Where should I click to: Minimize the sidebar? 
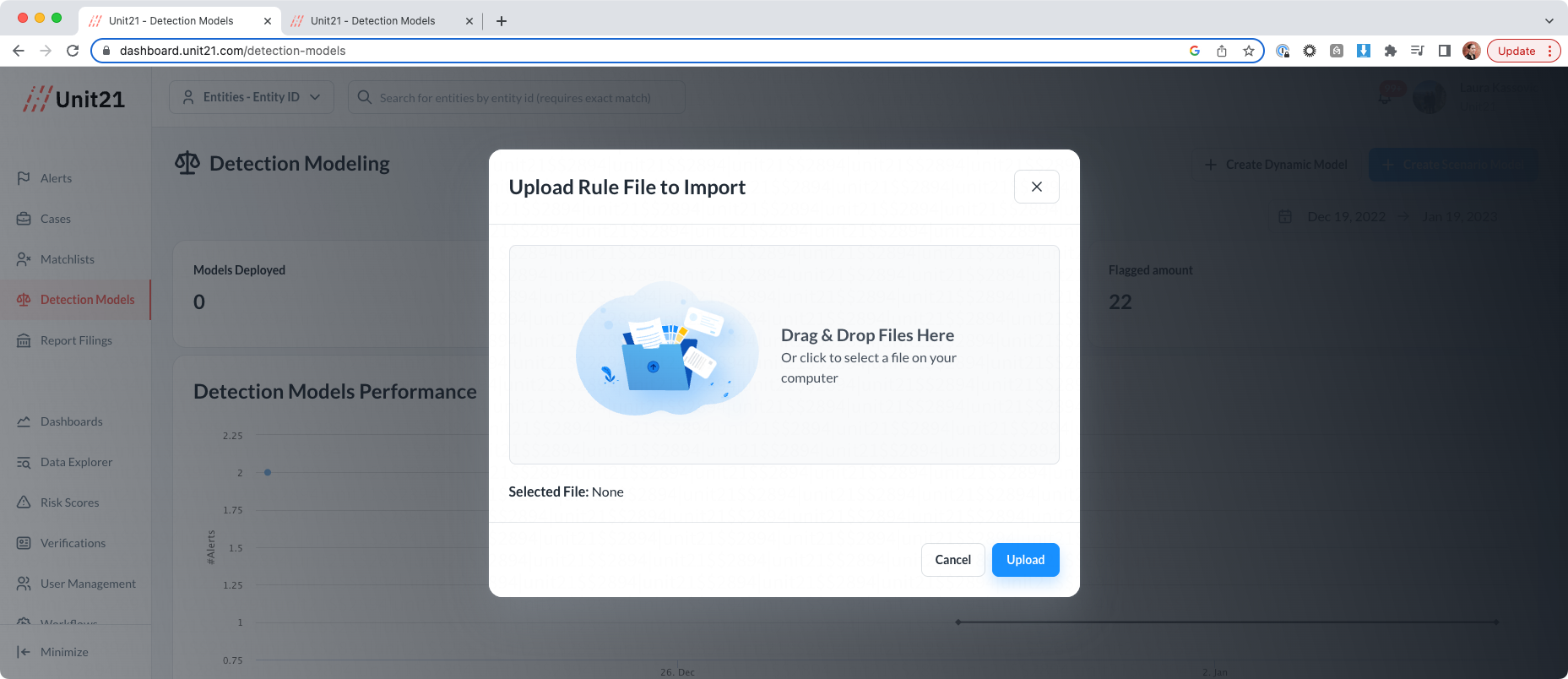52,652
